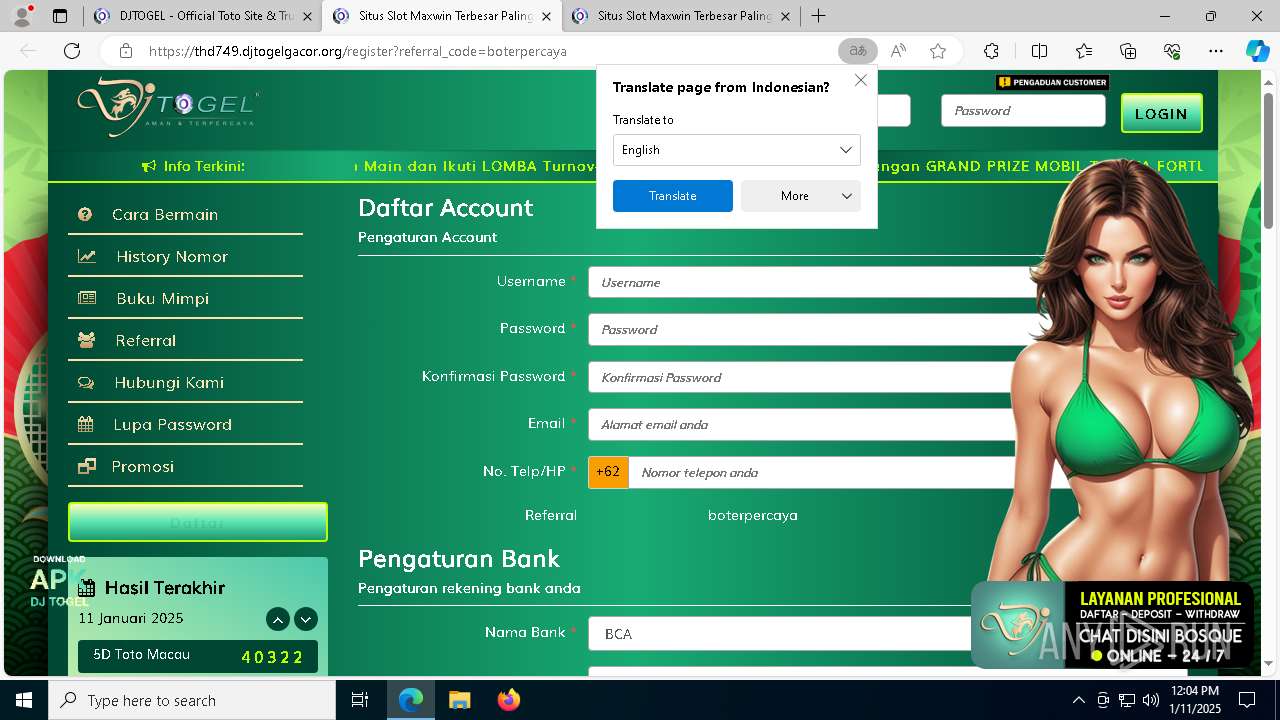Open Lupa Password menu item
The height and width of the screenshot is (720, 1280).
coord(185,424)
